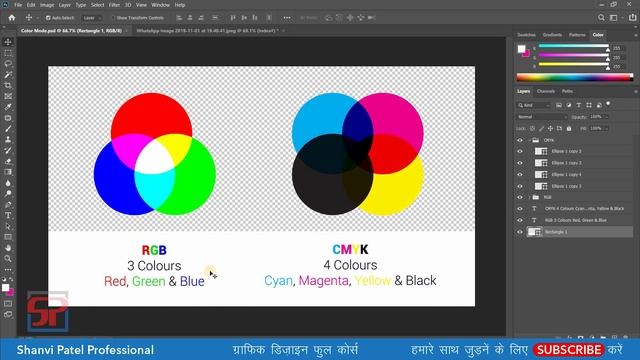
Task: Select the Hand tool
Action: pyautogui.click(x=8, y=248)
